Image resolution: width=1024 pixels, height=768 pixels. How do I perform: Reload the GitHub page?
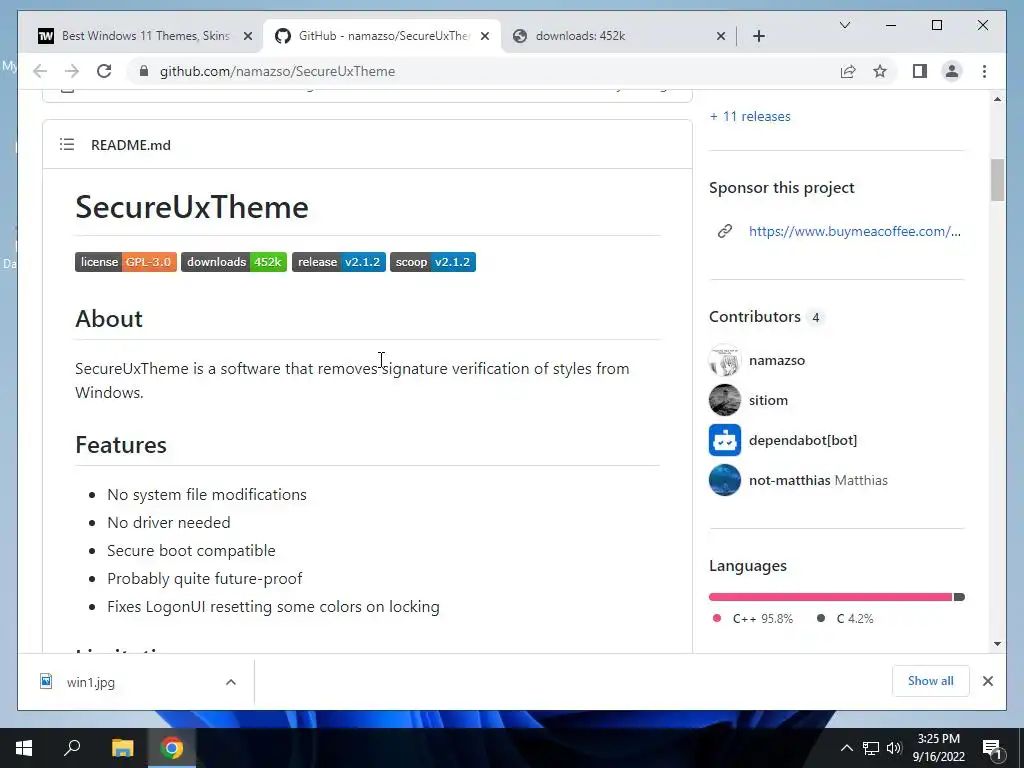(x=104, y=71)
